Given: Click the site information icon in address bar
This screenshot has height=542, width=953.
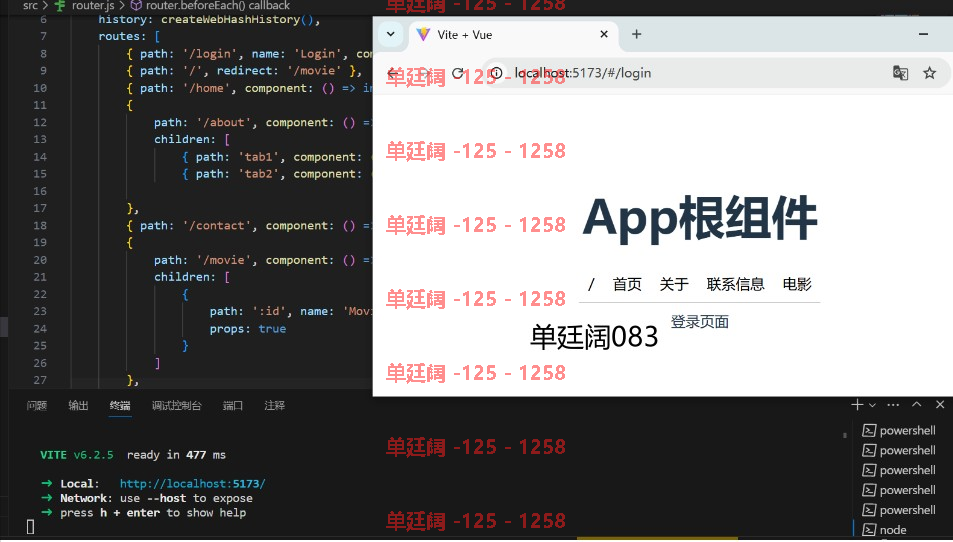Looking at the screenshot, I should point(496,74).
